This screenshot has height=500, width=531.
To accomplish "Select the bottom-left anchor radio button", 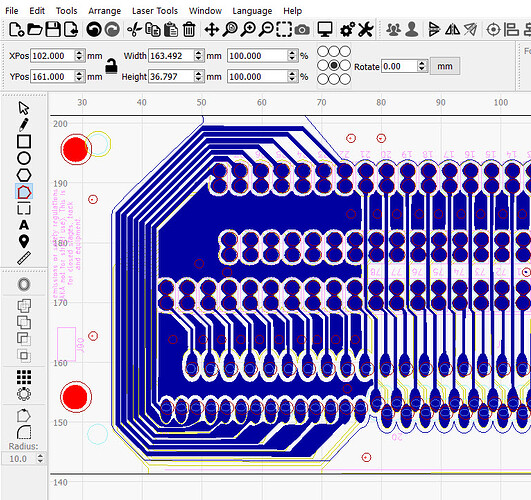I will [x=323, y=79].
